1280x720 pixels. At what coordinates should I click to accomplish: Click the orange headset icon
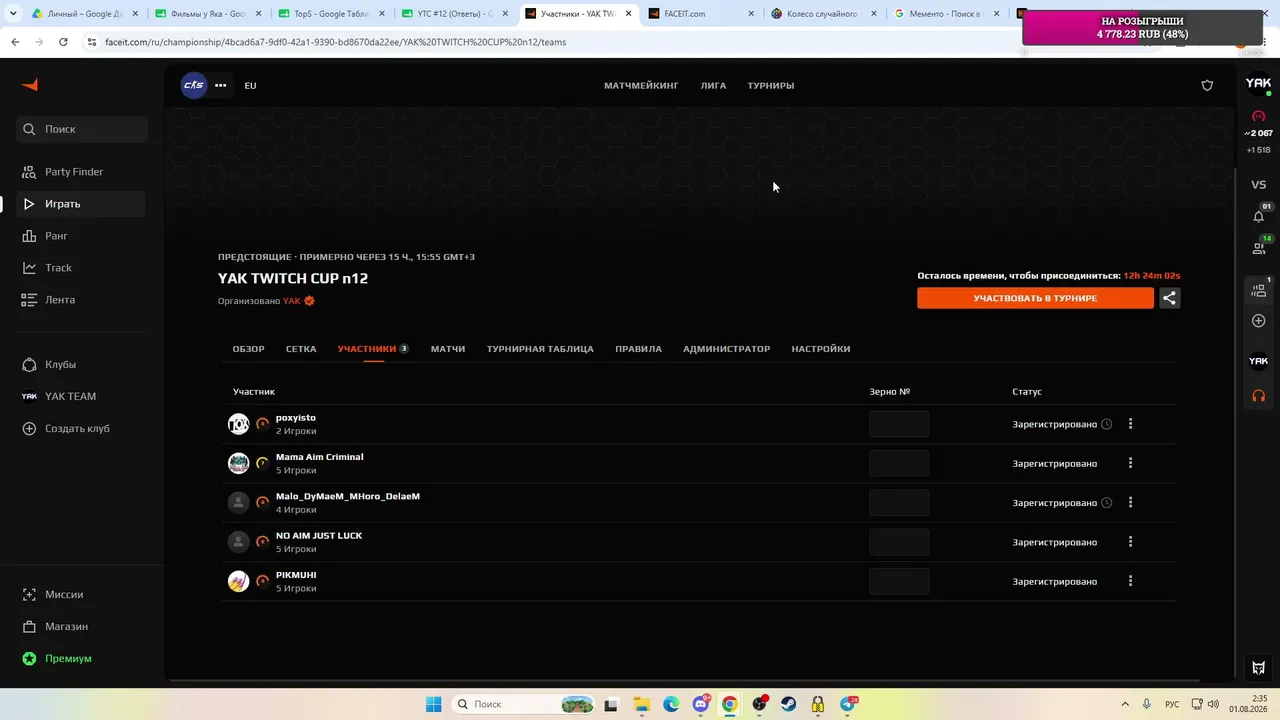click(x=1258, y=396)
